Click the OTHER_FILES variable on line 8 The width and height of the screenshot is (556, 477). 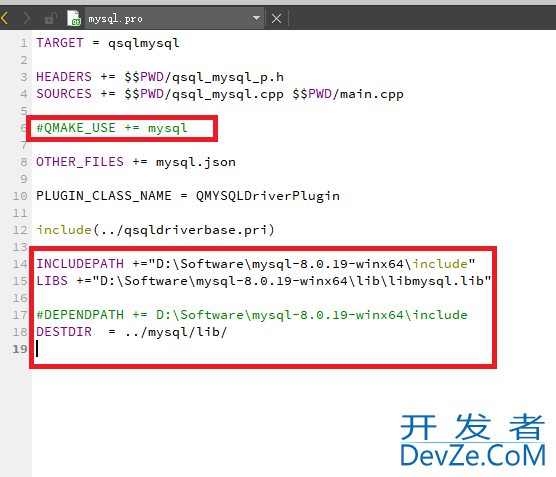click(x=80, y=162)
